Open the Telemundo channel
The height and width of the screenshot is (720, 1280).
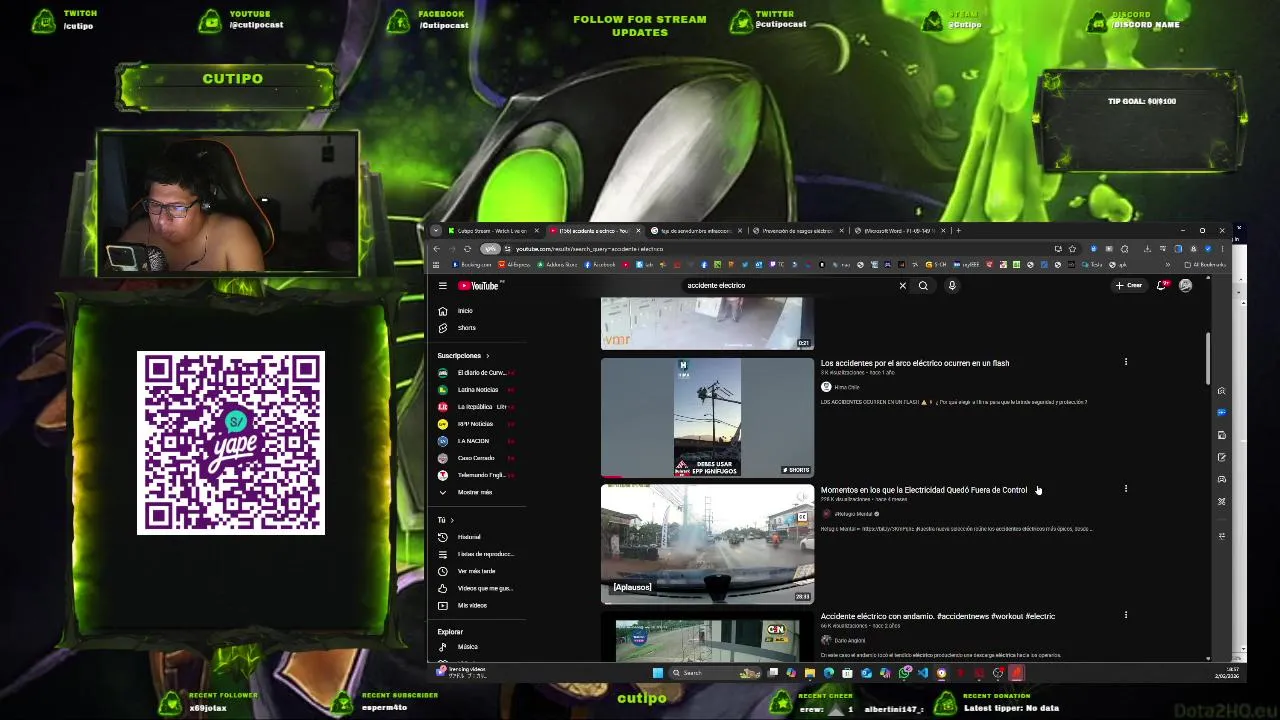(x=476, y=475)
